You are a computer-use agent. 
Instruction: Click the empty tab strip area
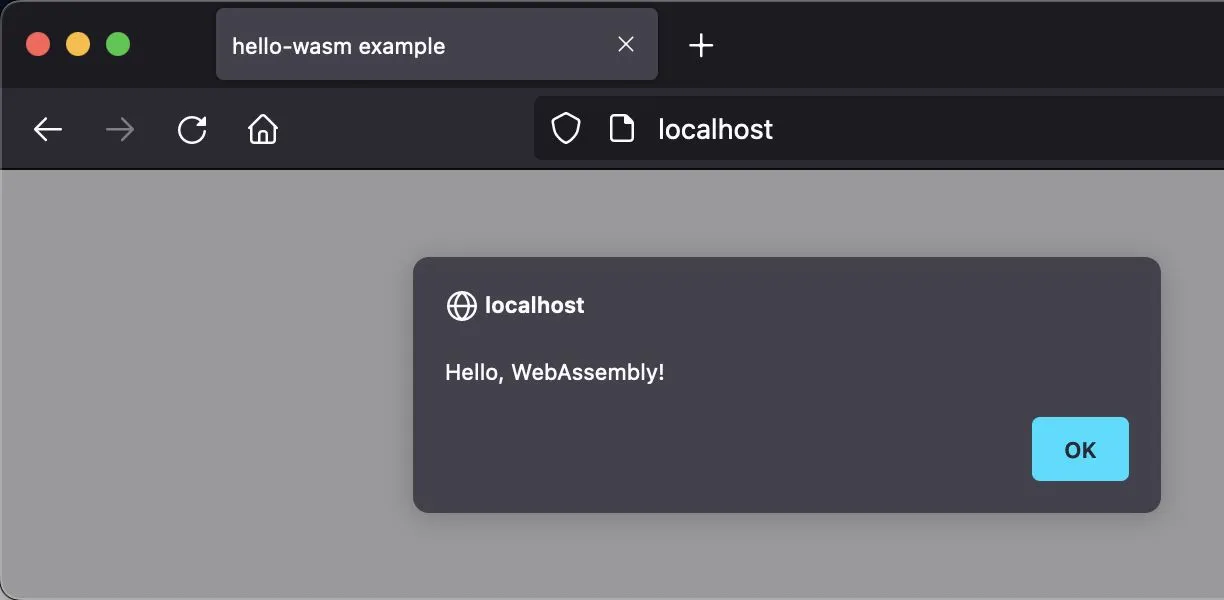[950, 45]
